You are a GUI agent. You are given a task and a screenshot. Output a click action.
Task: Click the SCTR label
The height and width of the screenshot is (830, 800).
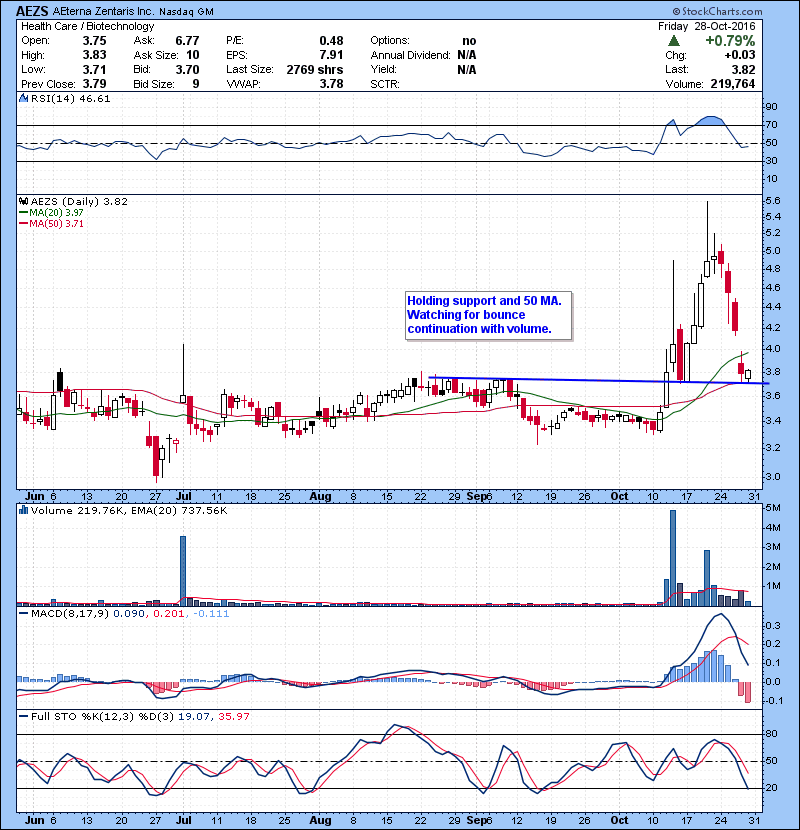(385, 84)
